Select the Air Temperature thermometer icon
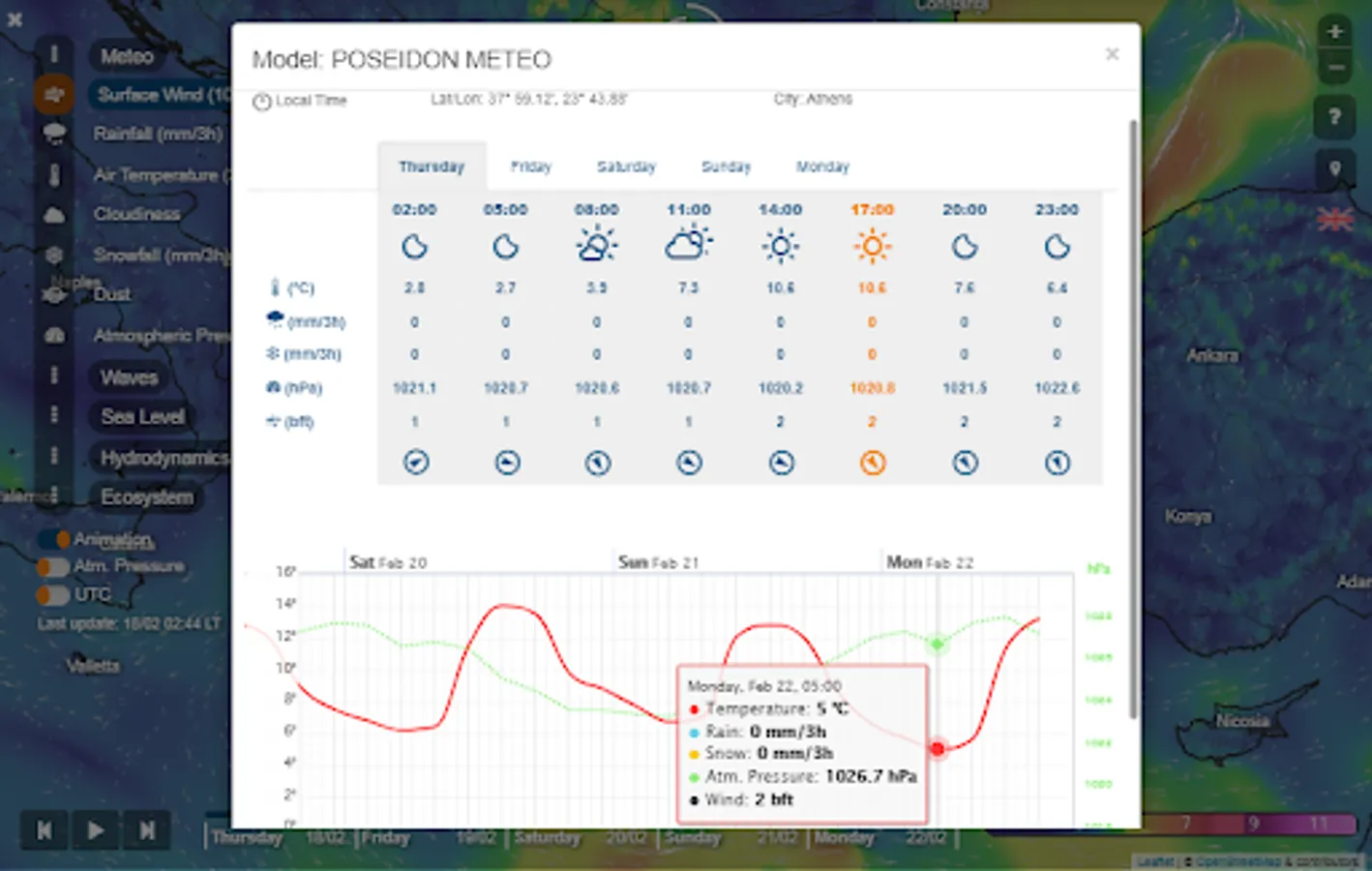This screenshot has width=1372, height=871. pyautogui.click(x=54, y=175)
